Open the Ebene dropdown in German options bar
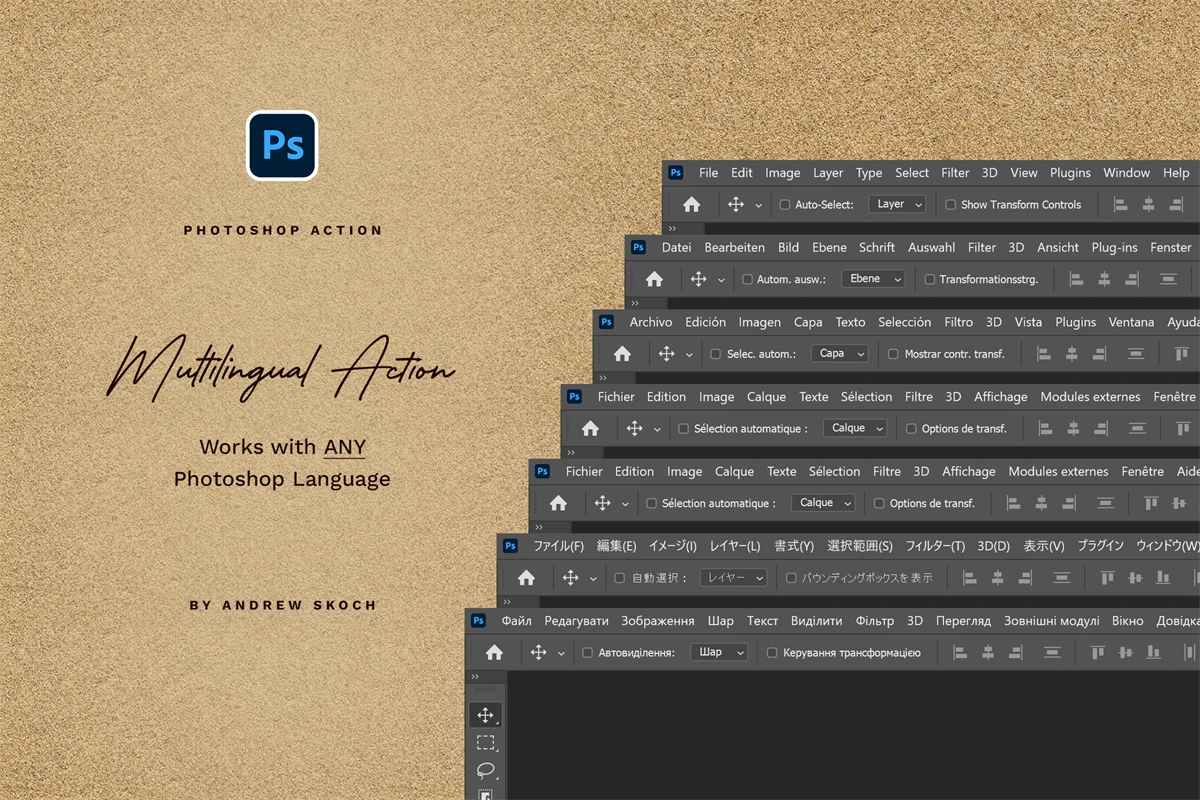This screenshot has height=800, width=1200. coord(873,280)
